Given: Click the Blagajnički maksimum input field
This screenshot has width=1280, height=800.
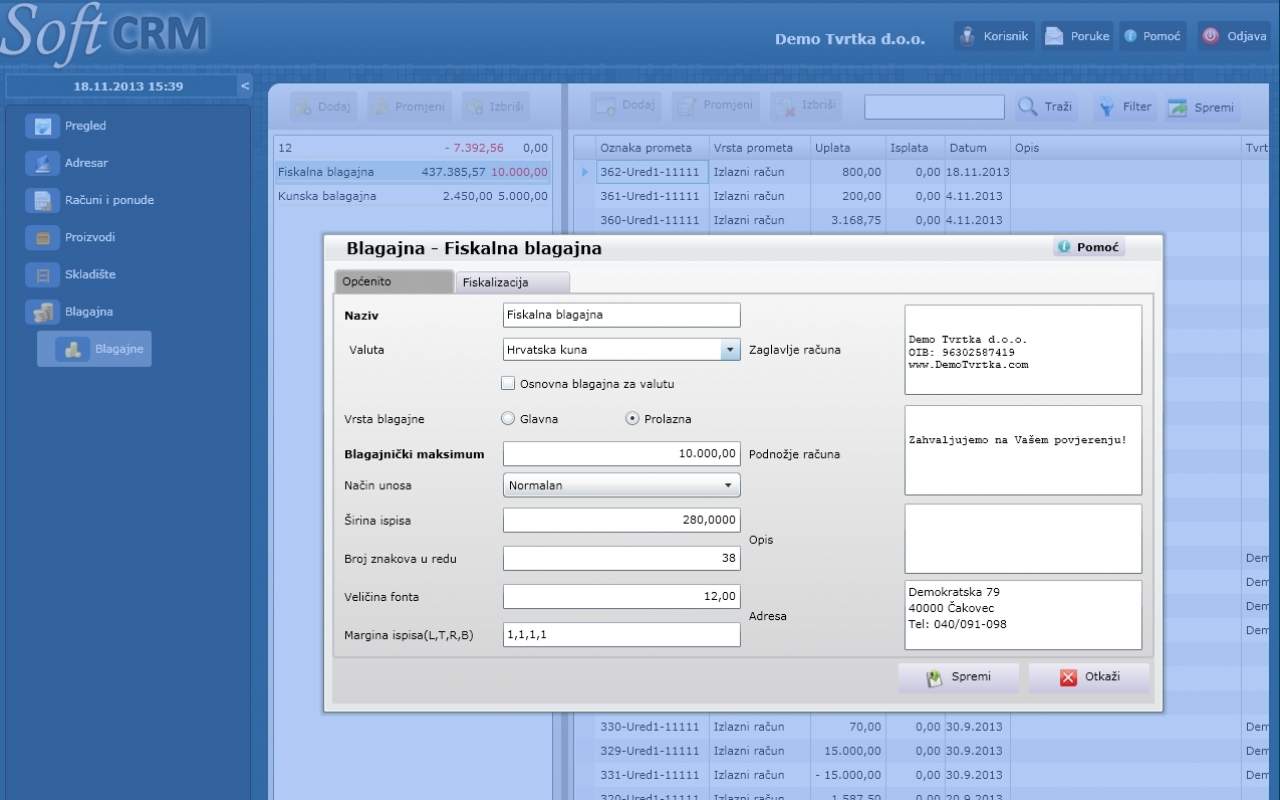Looking at the screenshot, I should 621,454.
